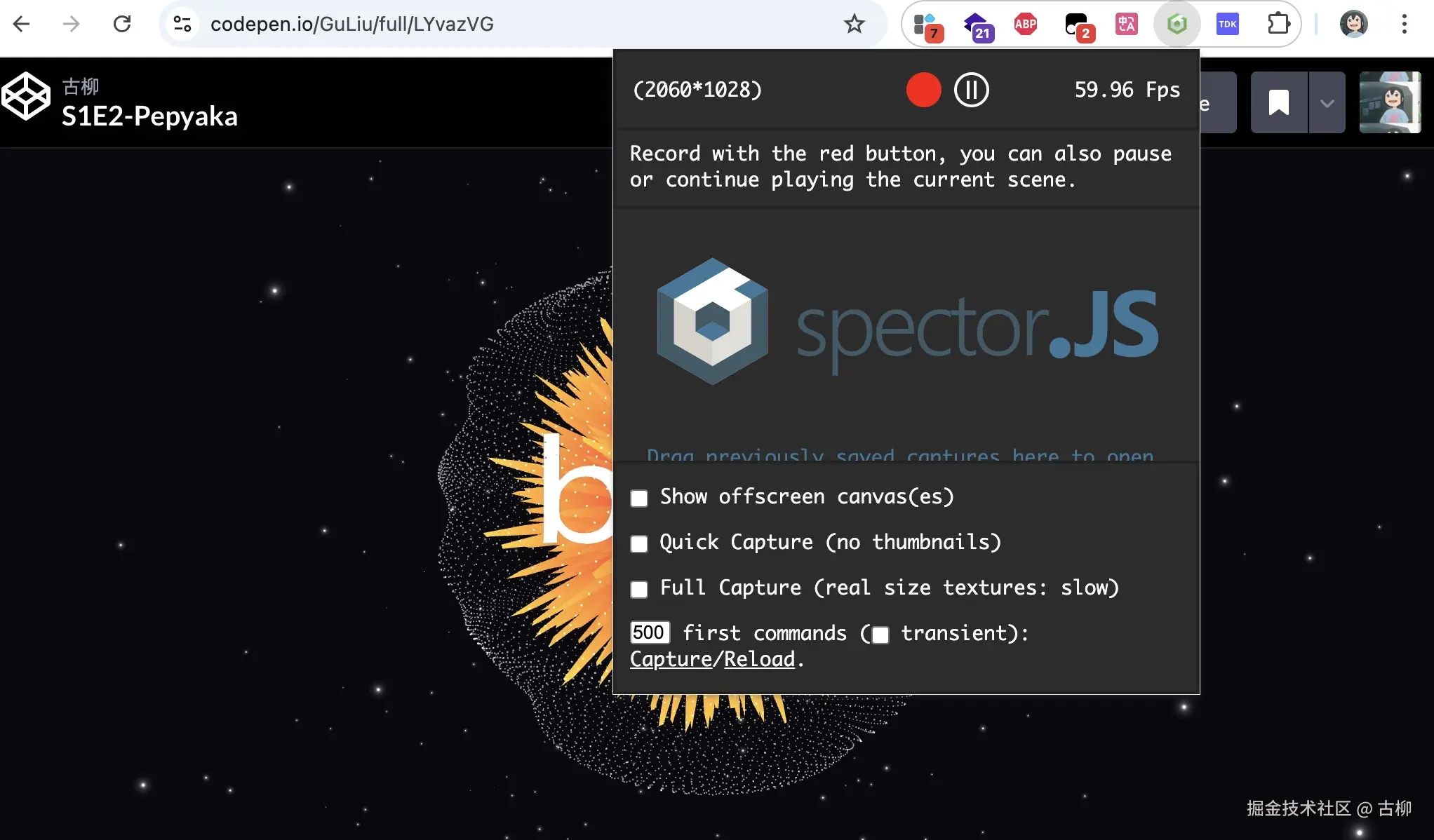The image size is (1434, 840).
Task: Enable Show offscreen canvas(es) checkbox
Action: (639, 499)
